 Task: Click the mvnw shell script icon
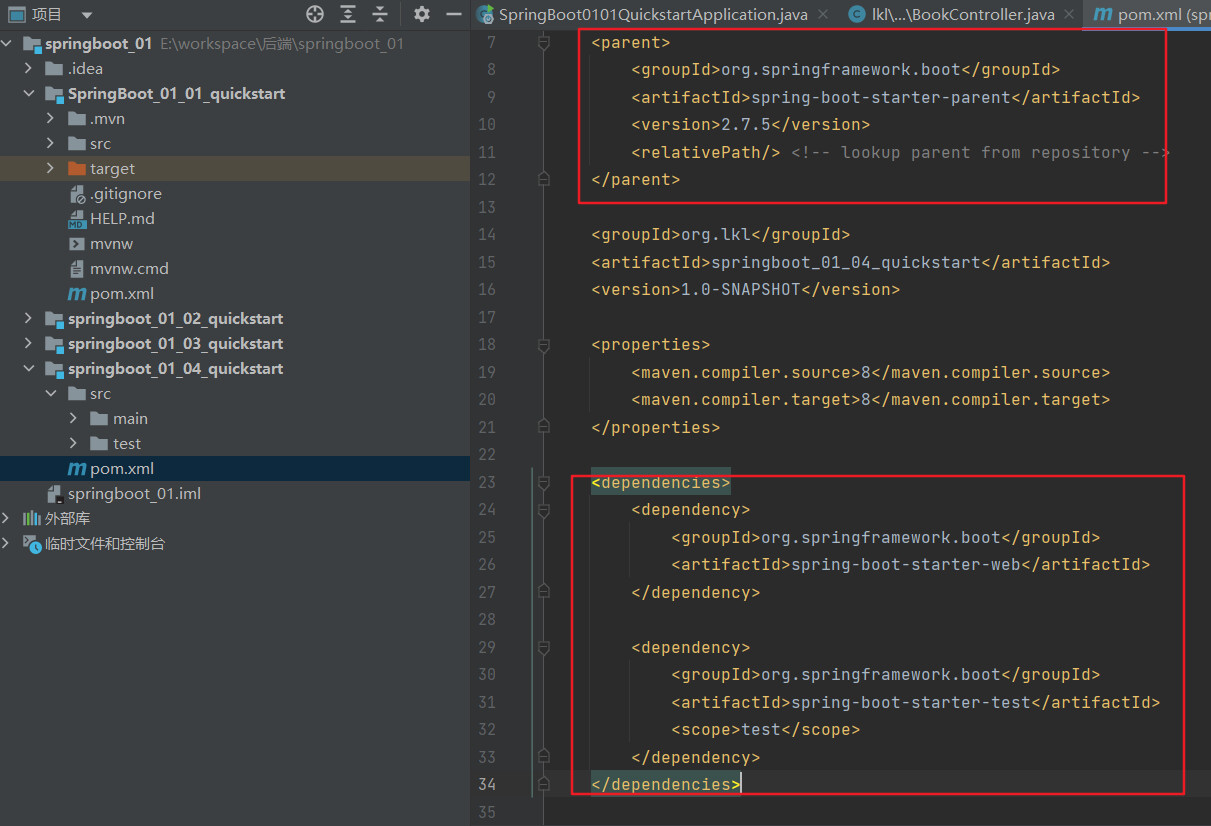coord(77,244)
